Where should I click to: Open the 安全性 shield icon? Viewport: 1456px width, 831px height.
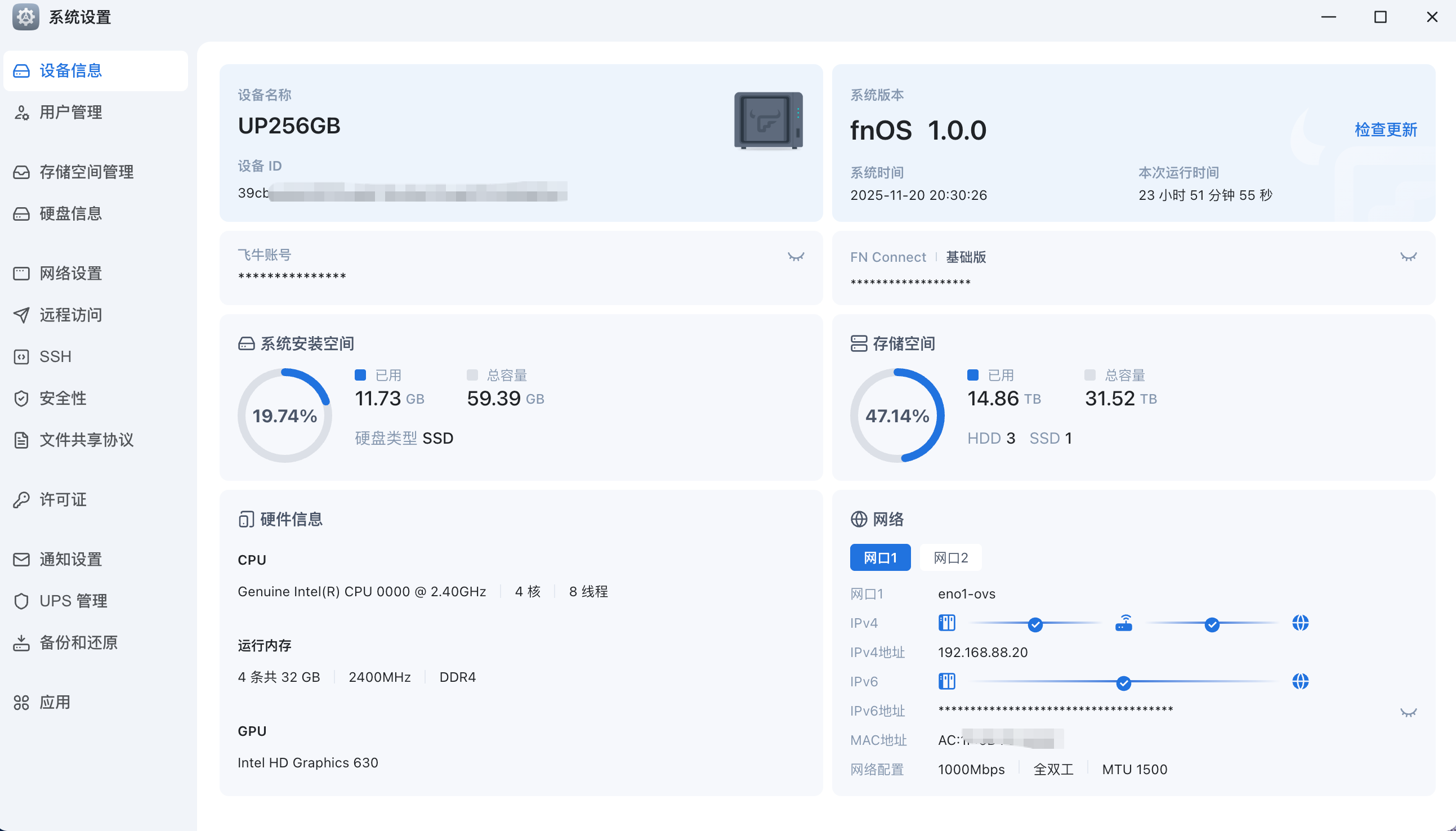point(22,399)
